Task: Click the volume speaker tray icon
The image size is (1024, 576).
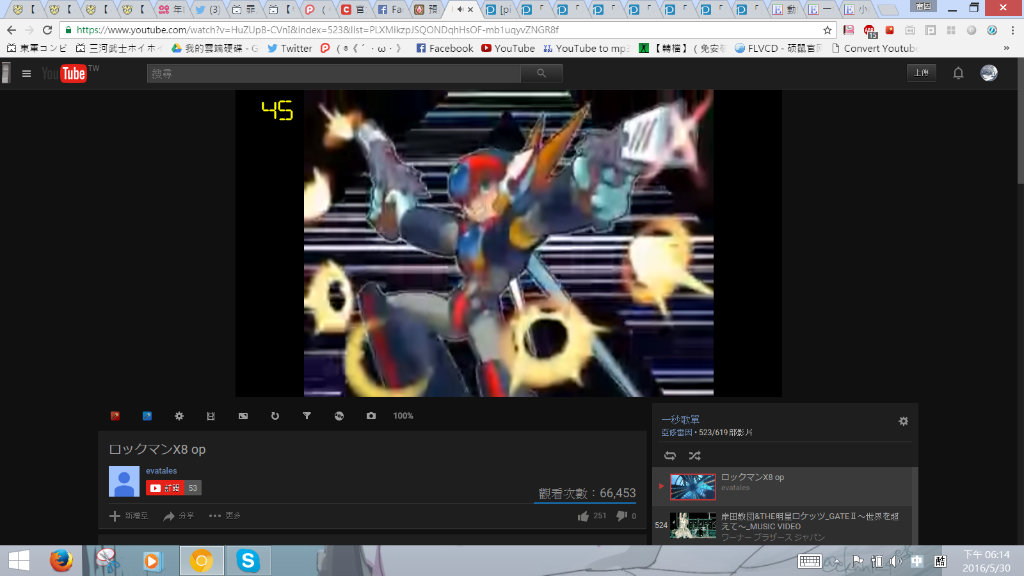Action: tap(895, 561)
